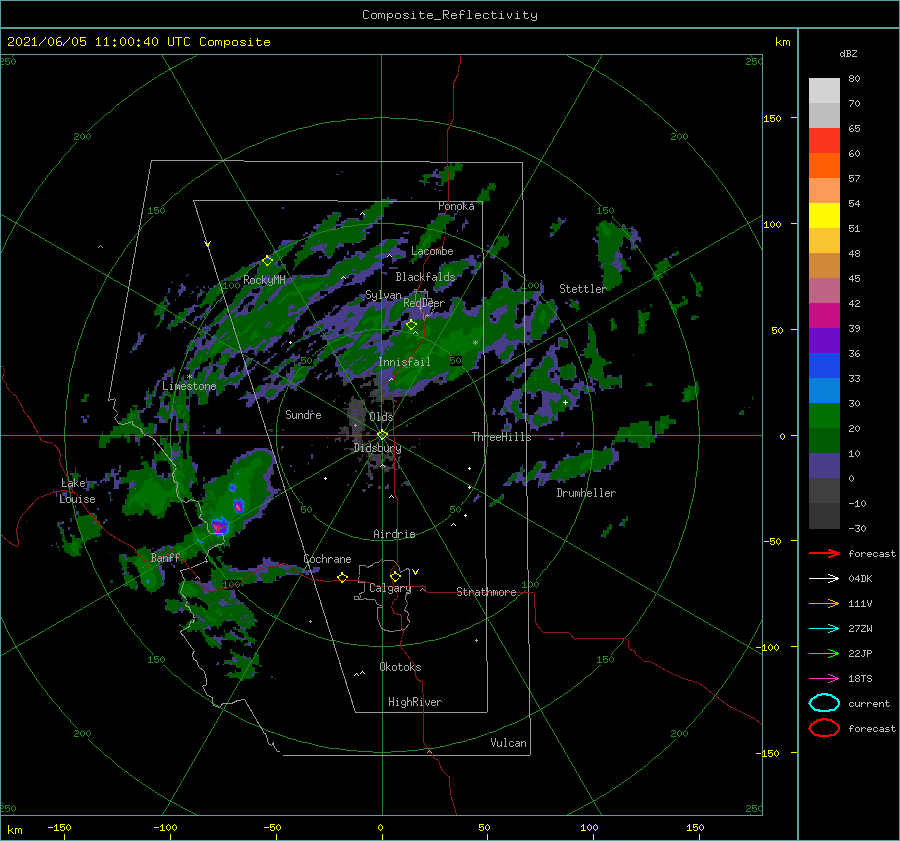This screenshot has width=900, height=841.
Task: Select the Blackfalds label
Action: click(425, 277)
